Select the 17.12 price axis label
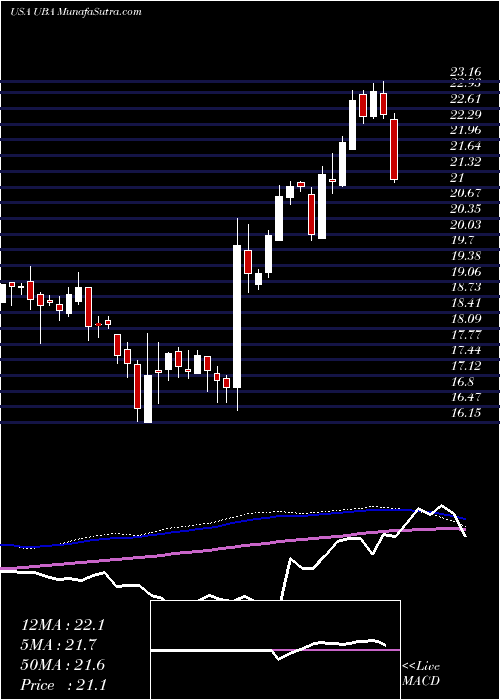Viewport: 500px width, 700px height. (465, 366)
